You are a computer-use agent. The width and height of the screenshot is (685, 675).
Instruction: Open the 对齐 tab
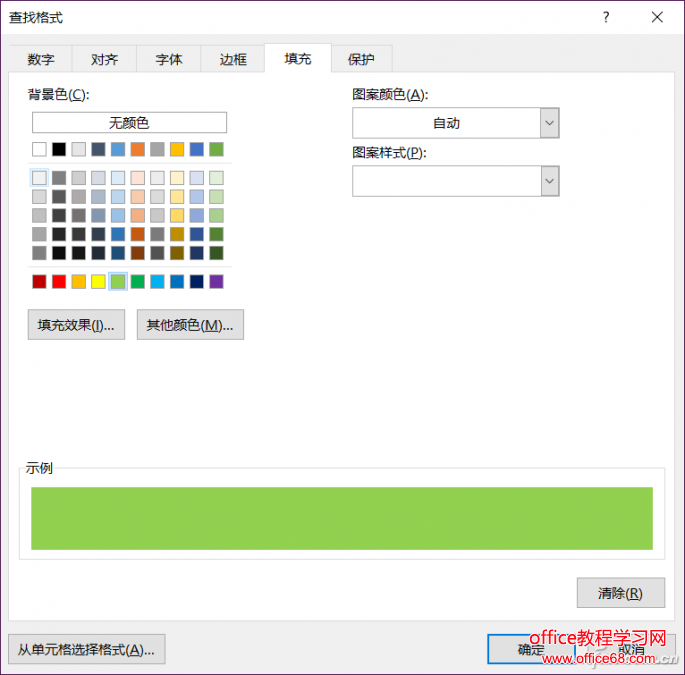tap(104, 59)
